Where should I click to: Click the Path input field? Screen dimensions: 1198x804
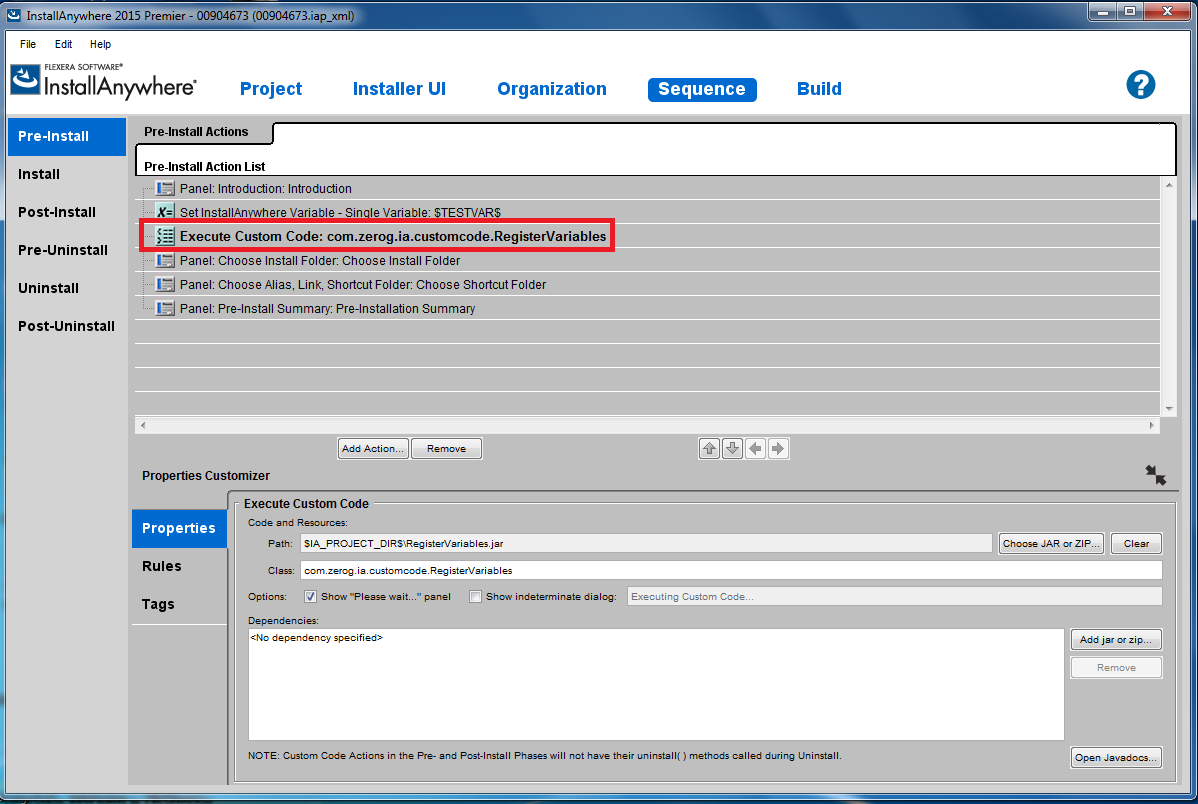pos(646,543)
